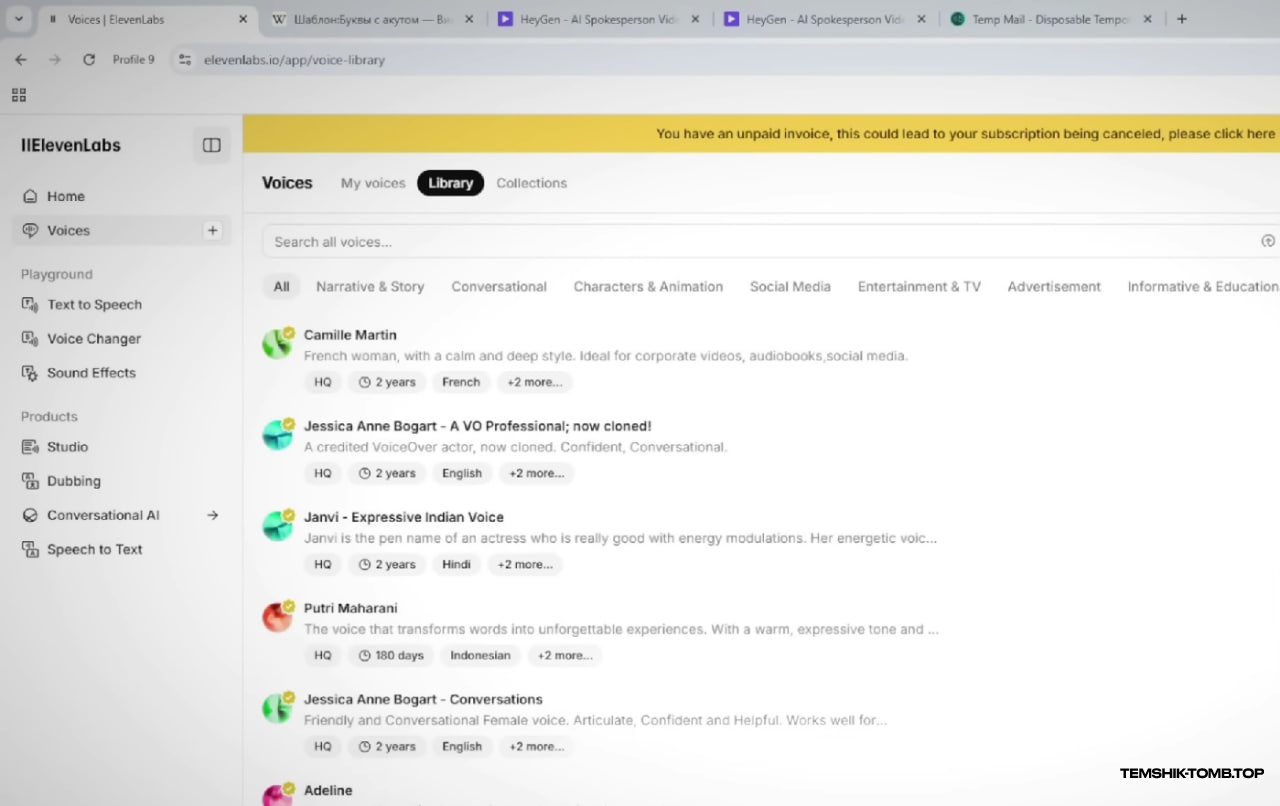Expand +2 more tags on Camille Martin
The image size is (1280, 806).
click(534, 382)
